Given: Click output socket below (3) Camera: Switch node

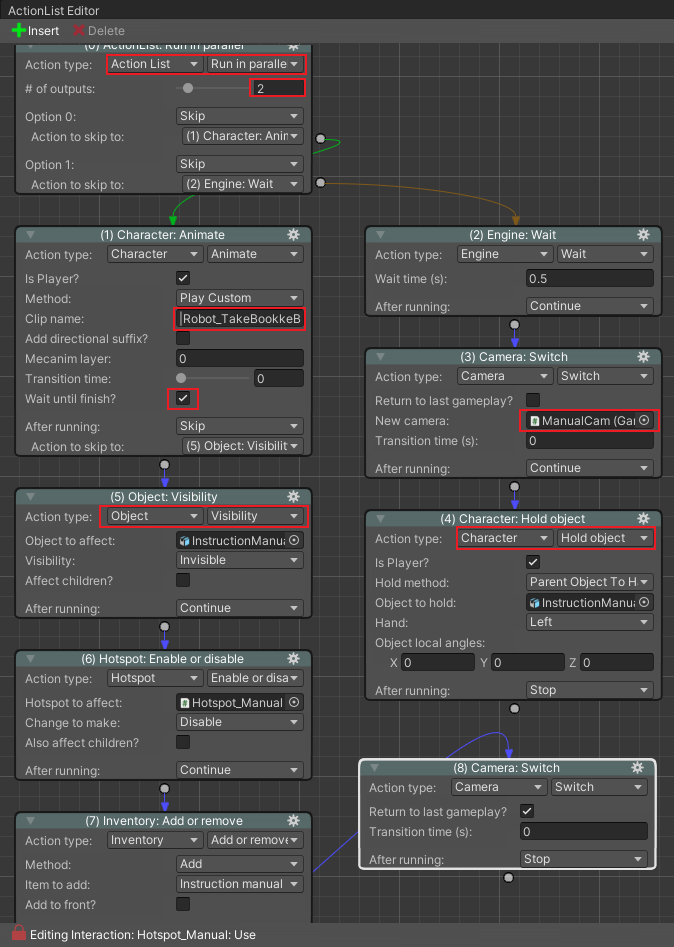Looking at the screenshot, I should click(x=515, y=487).
